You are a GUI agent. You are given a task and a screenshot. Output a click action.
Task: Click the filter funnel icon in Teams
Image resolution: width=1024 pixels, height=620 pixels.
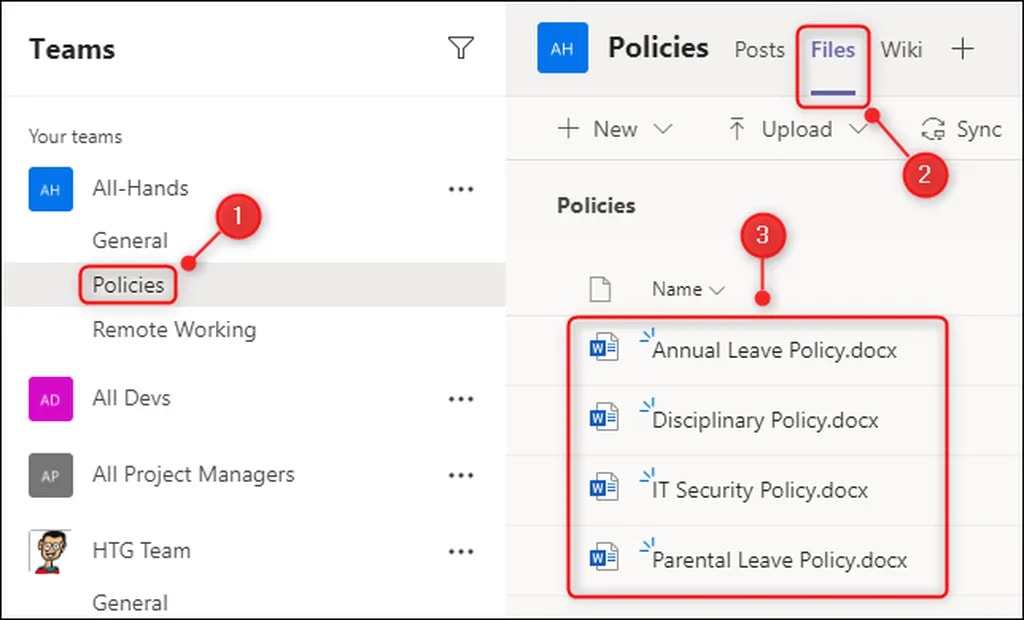(x=461, y=48)
